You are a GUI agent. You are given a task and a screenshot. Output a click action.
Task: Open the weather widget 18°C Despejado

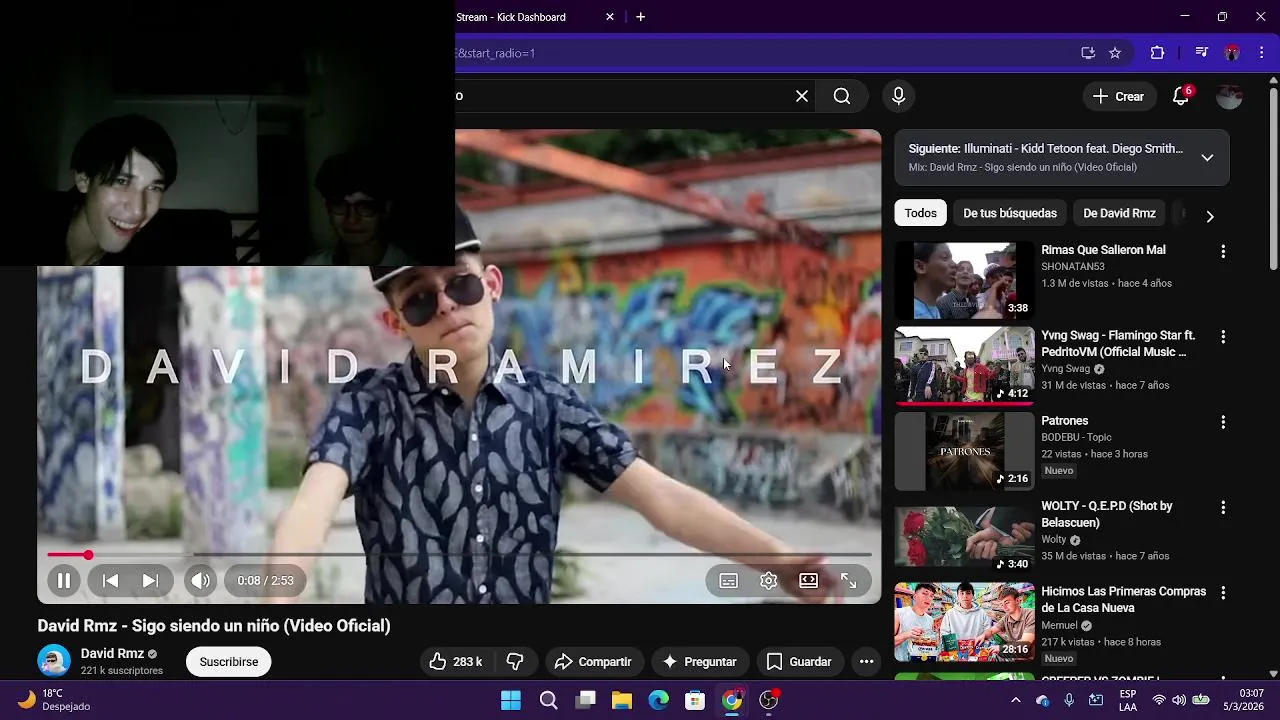(55, 700)
